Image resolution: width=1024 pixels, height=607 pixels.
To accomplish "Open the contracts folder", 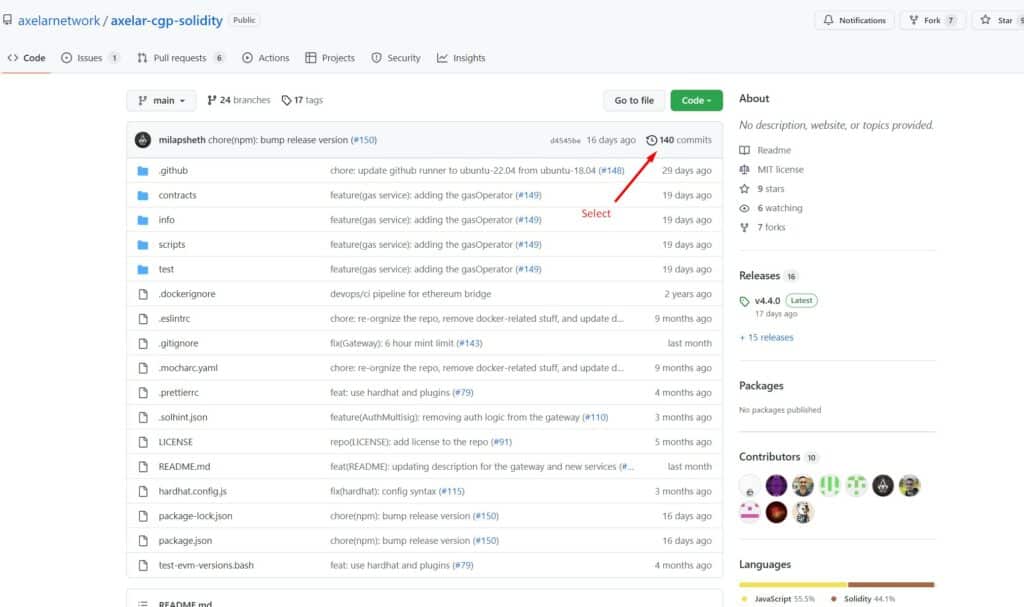I will (177, 195).
